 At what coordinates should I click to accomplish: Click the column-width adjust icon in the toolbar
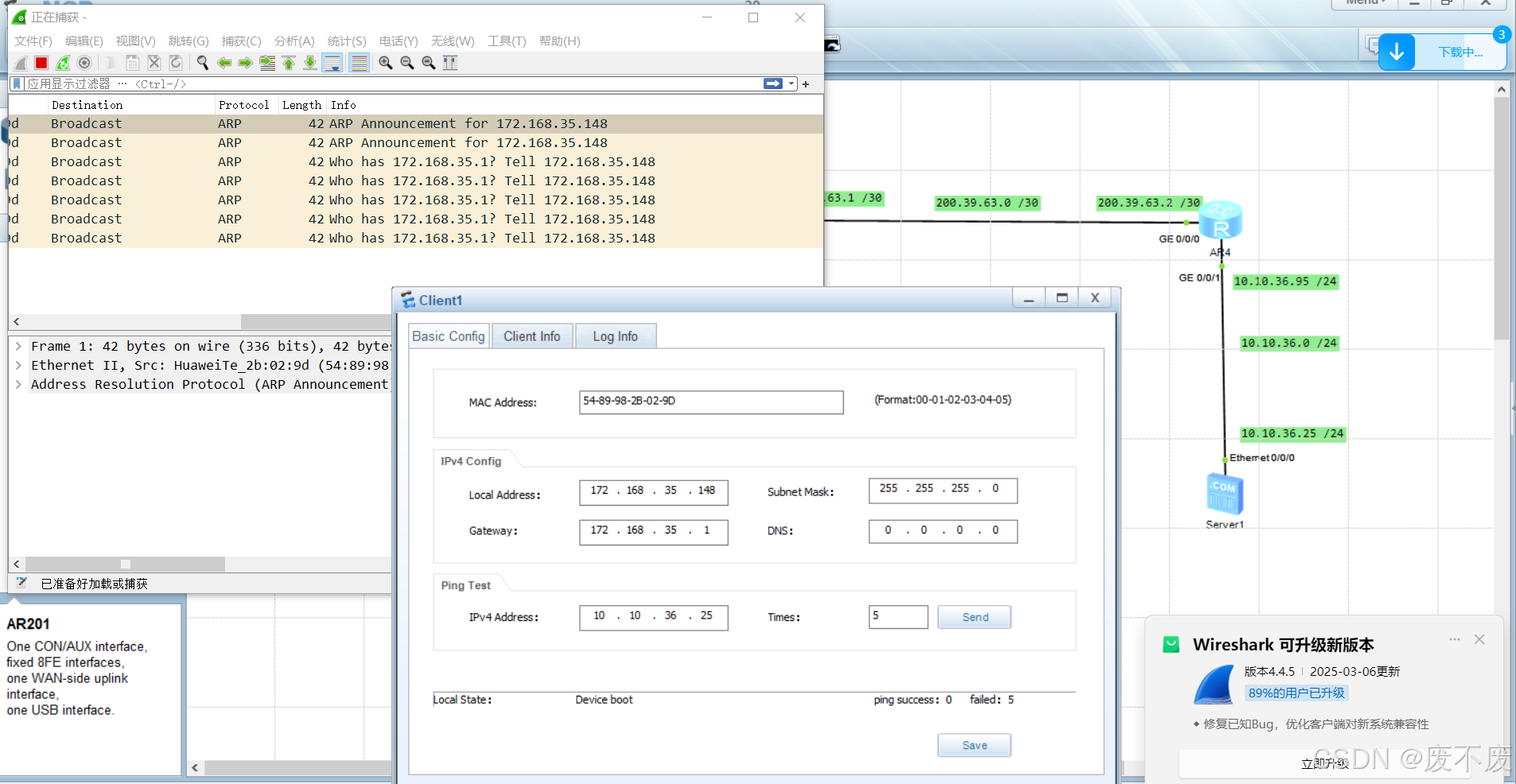pos(450,63)
